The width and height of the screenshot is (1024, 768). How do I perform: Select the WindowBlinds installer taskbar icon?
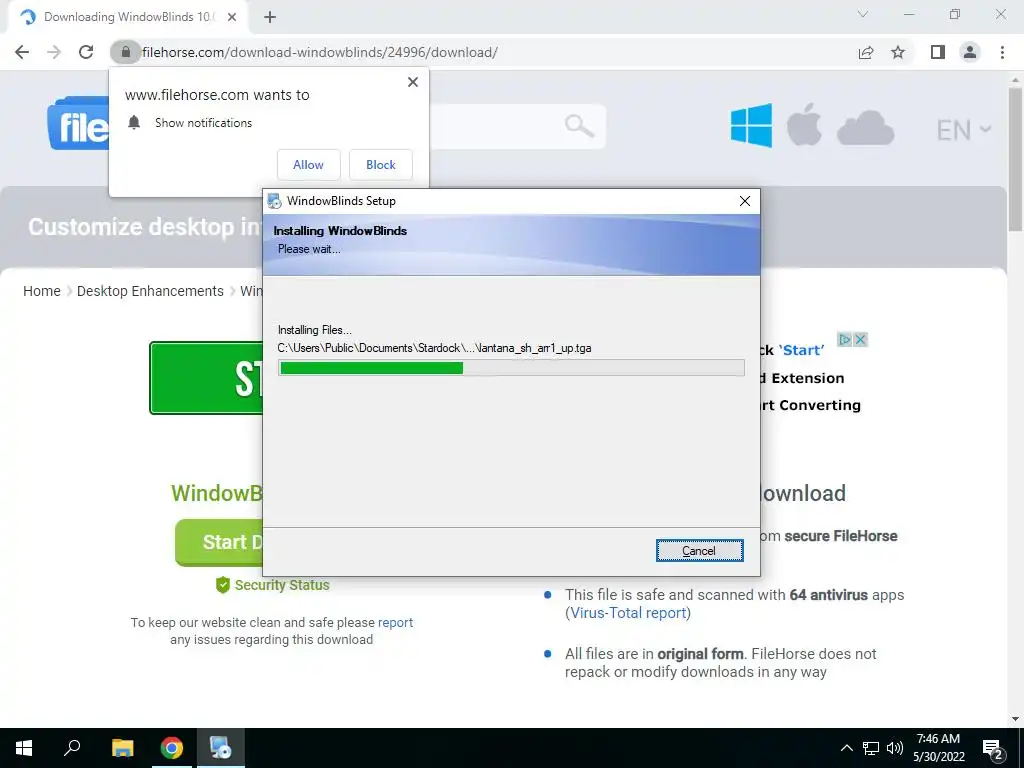[x=220, y=748]
